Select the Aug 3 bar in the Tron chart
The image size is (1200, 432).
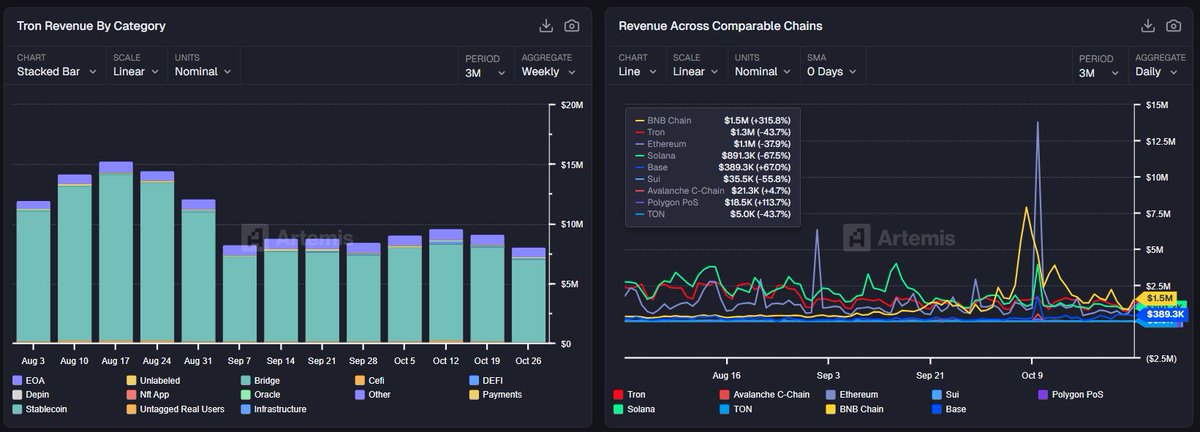[33, 272]
